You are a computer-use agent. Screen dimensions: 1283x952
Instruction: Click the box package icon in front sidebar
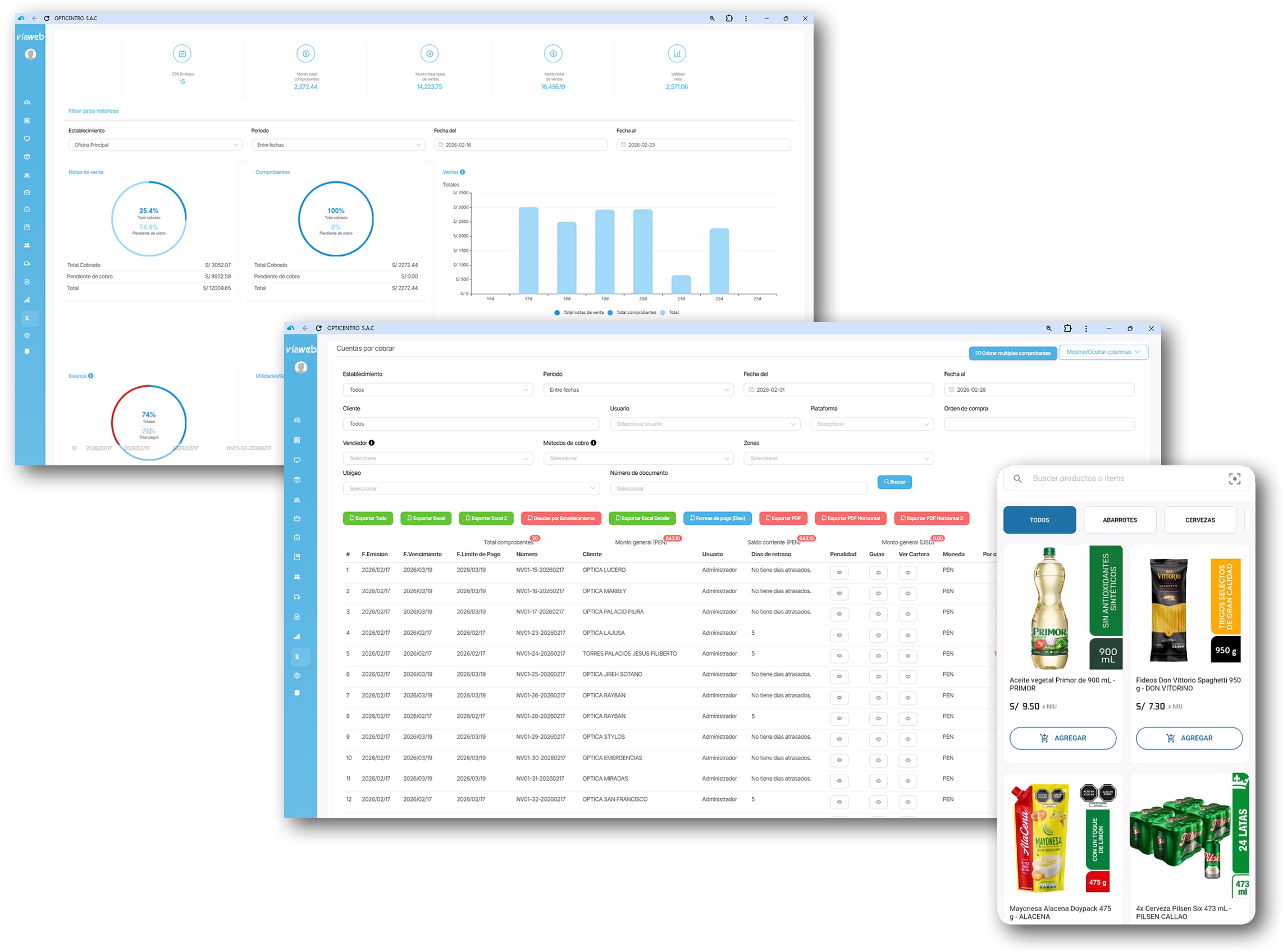(298, 480)
